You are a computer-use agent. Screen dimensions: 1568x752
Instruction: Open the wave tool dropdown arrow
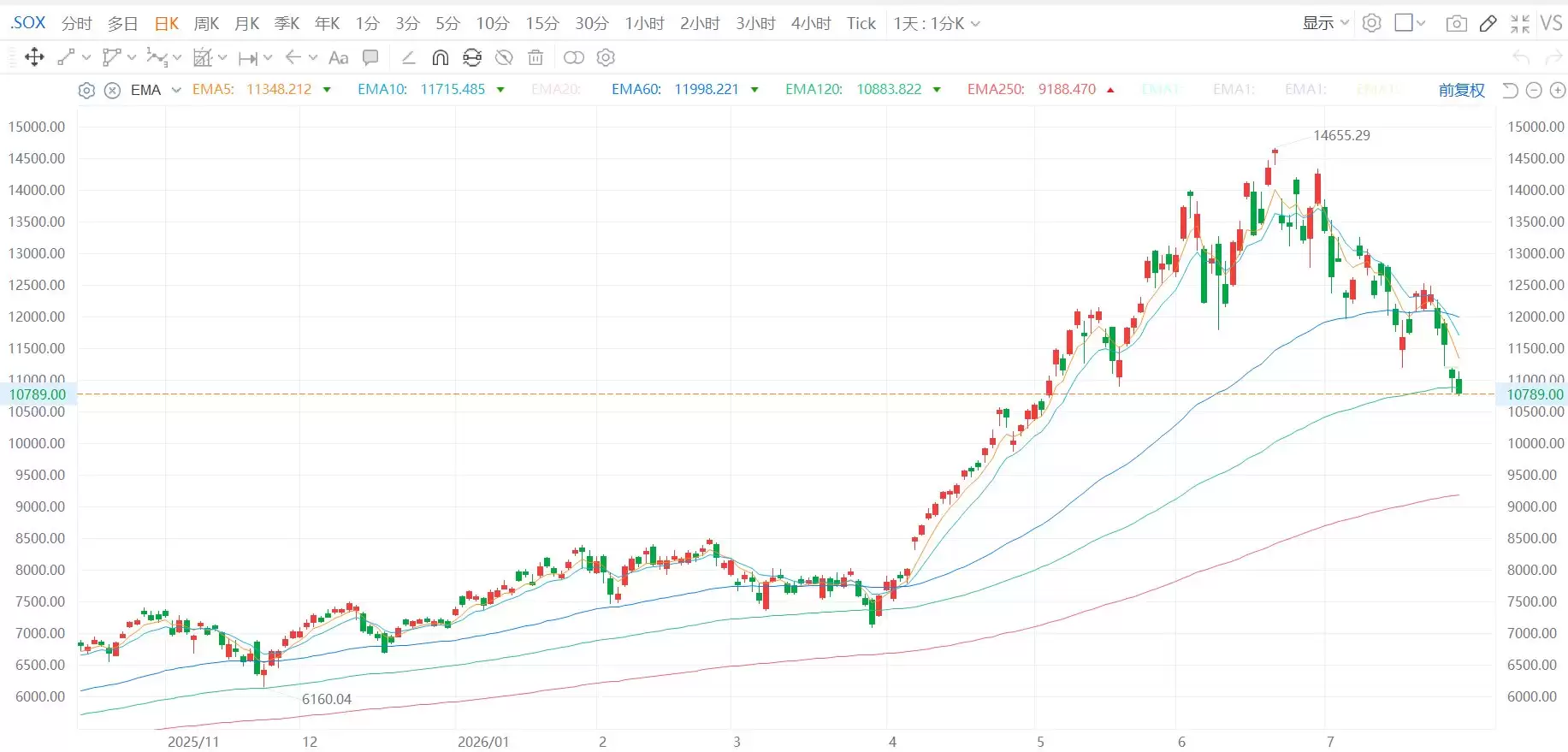177,58
